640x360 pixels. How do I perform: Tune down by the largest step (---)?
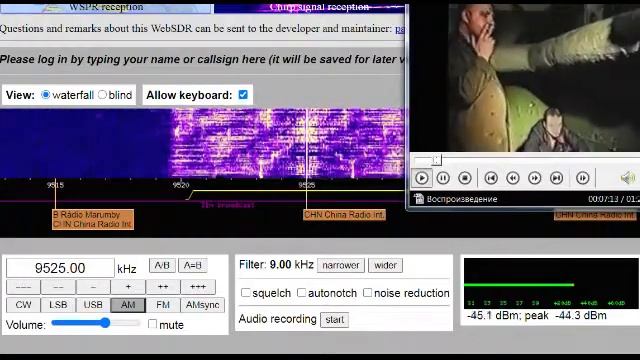pyautogui.click(x=23, y=287)
